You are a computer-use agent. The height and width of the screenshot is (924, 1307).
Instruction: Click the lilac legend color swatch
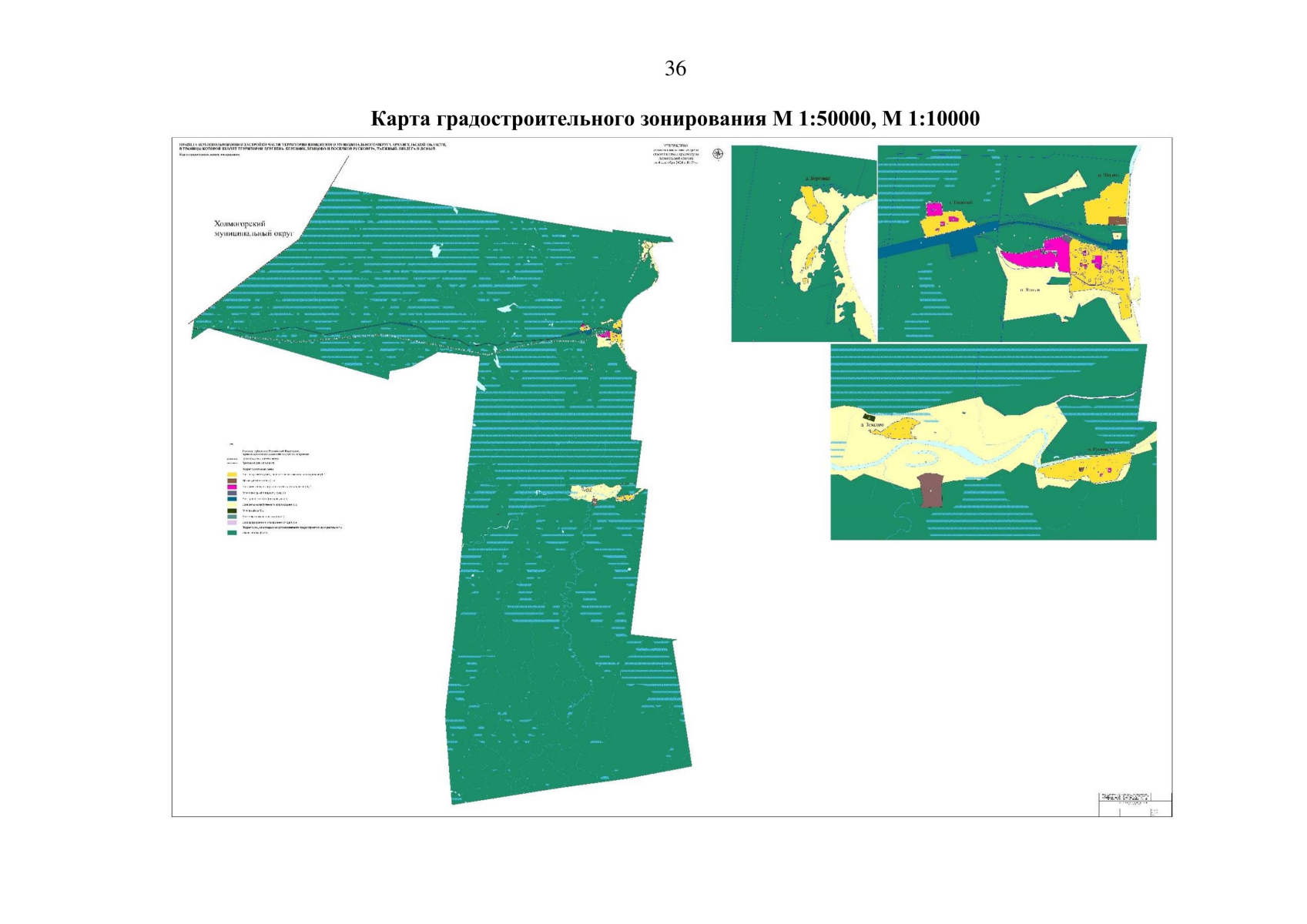232,522
